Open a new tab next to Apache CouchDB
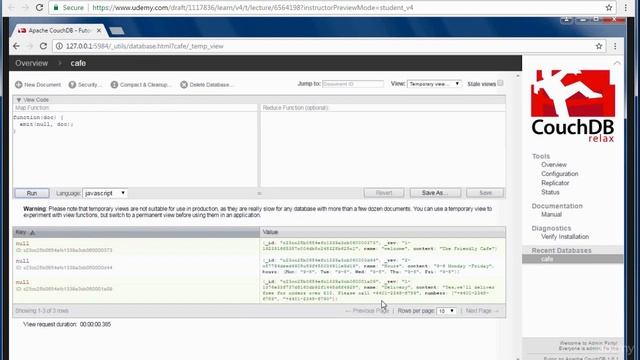 [117, 31]
